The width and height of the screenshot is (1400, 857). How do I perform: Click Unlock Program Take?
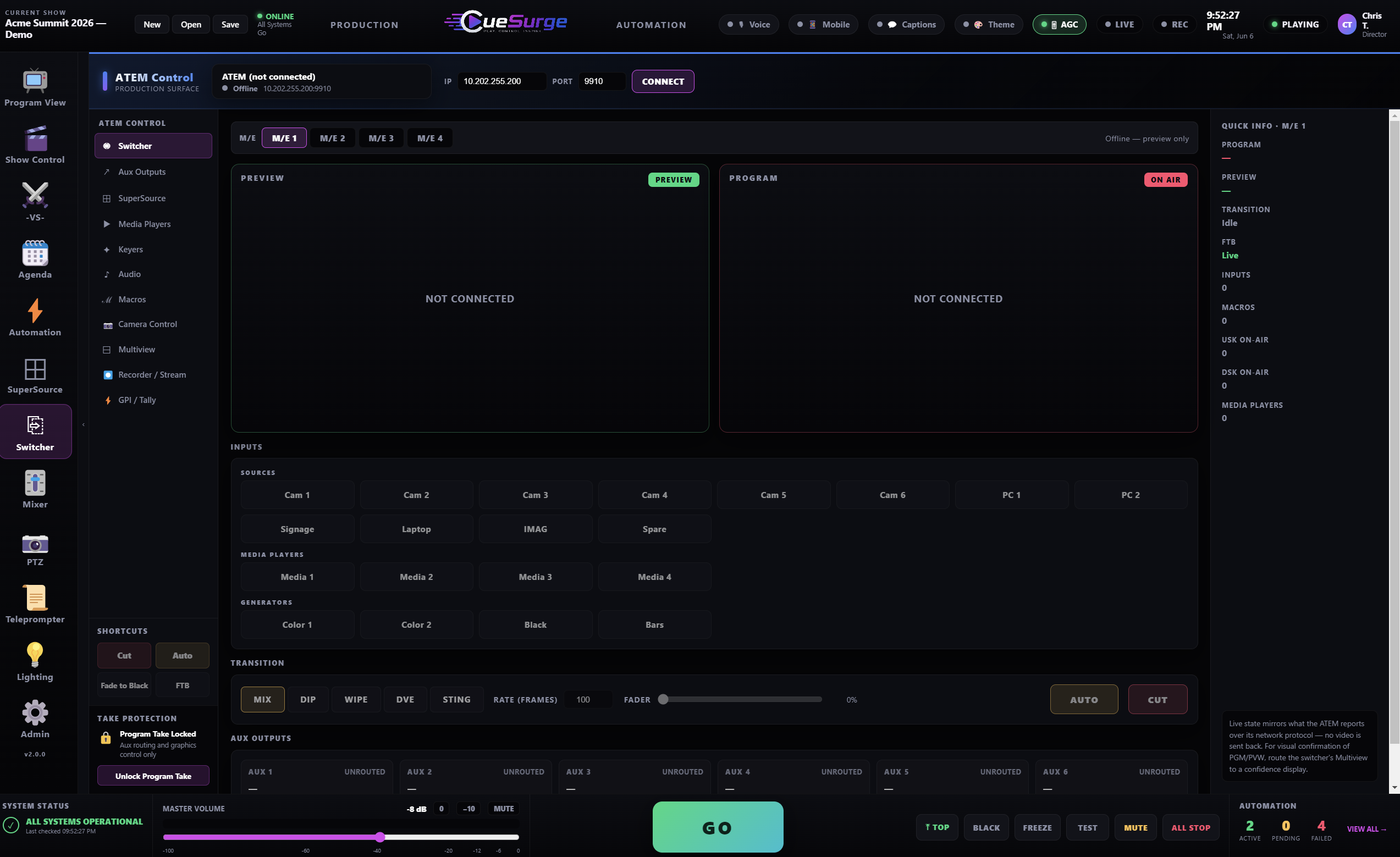[153, 776]
